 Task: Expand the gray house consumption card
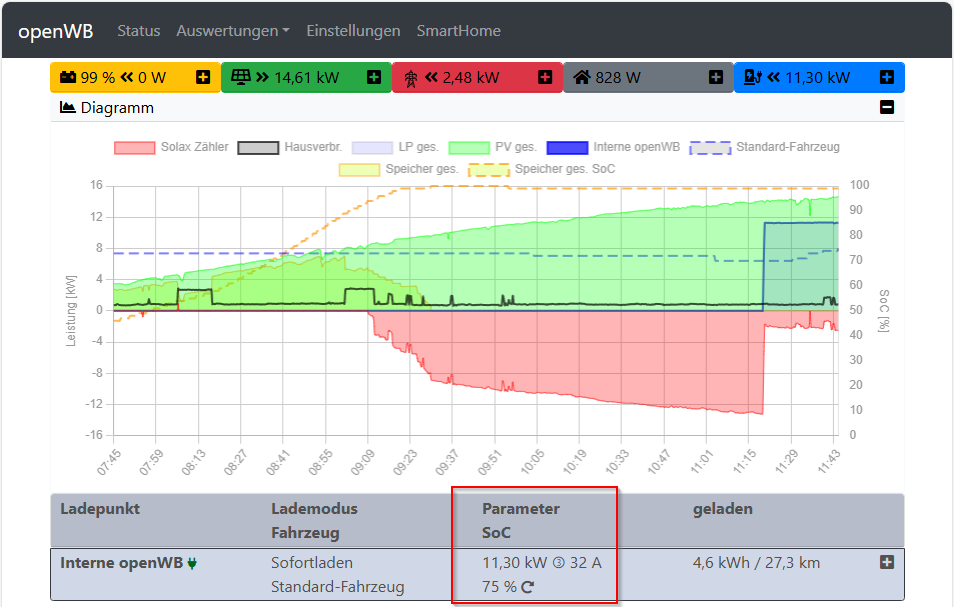click(x=716, y=77)
